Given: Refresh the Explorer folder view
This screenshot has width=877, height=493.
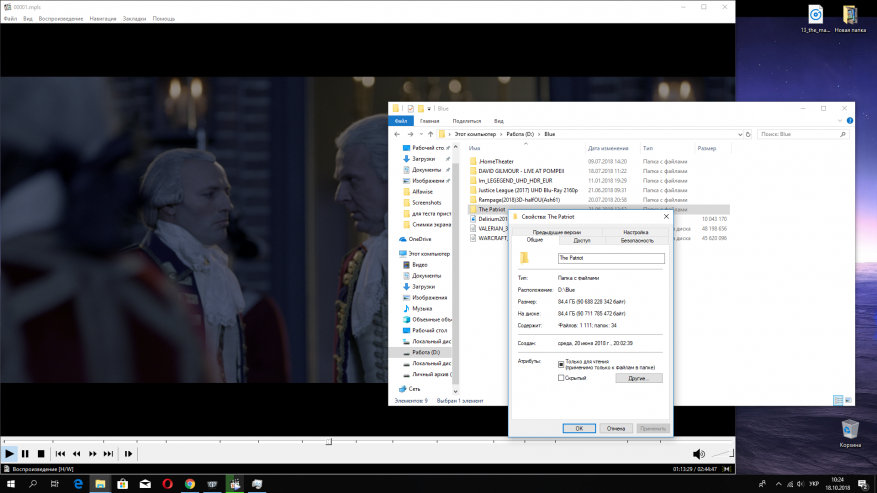Looking at the screenshot, I should tap(748, 134).
